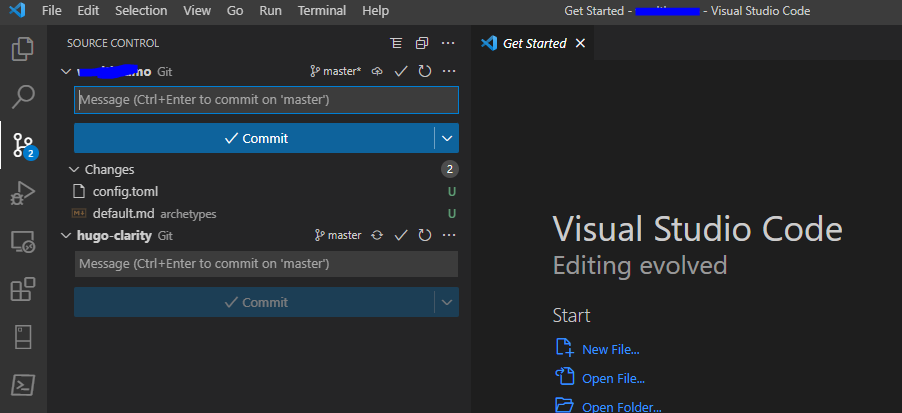Select config.toml in Changes list
902x413 pixels.
[125, 192]
